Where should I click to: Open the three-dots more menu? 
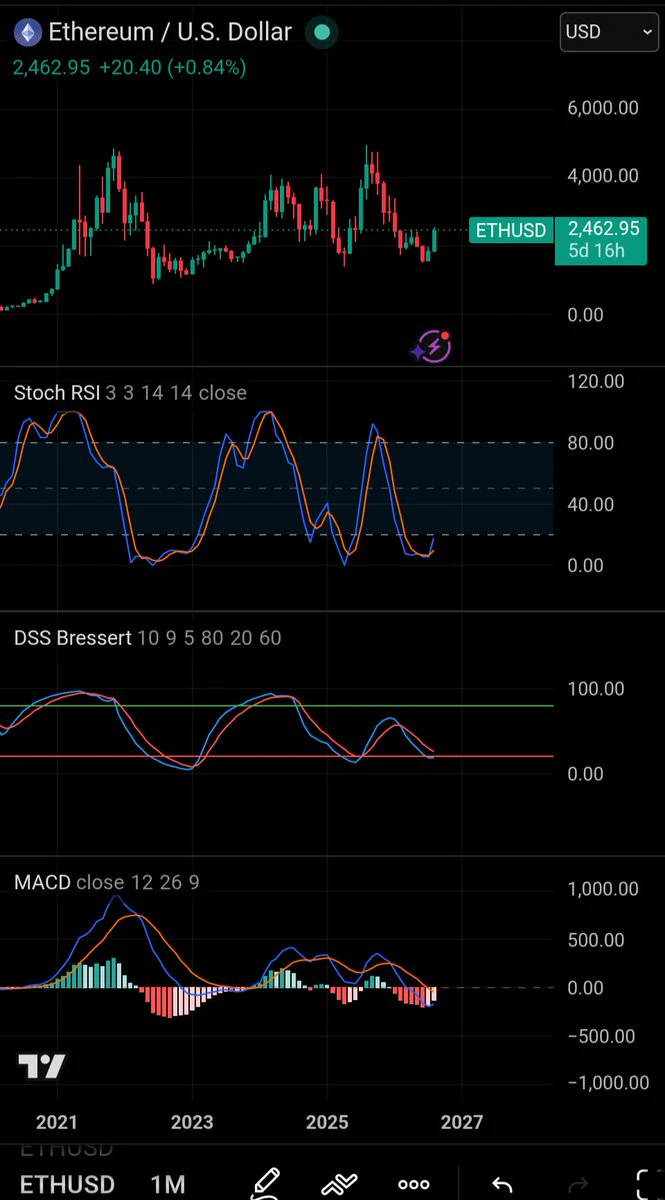tap(414, 1185)
